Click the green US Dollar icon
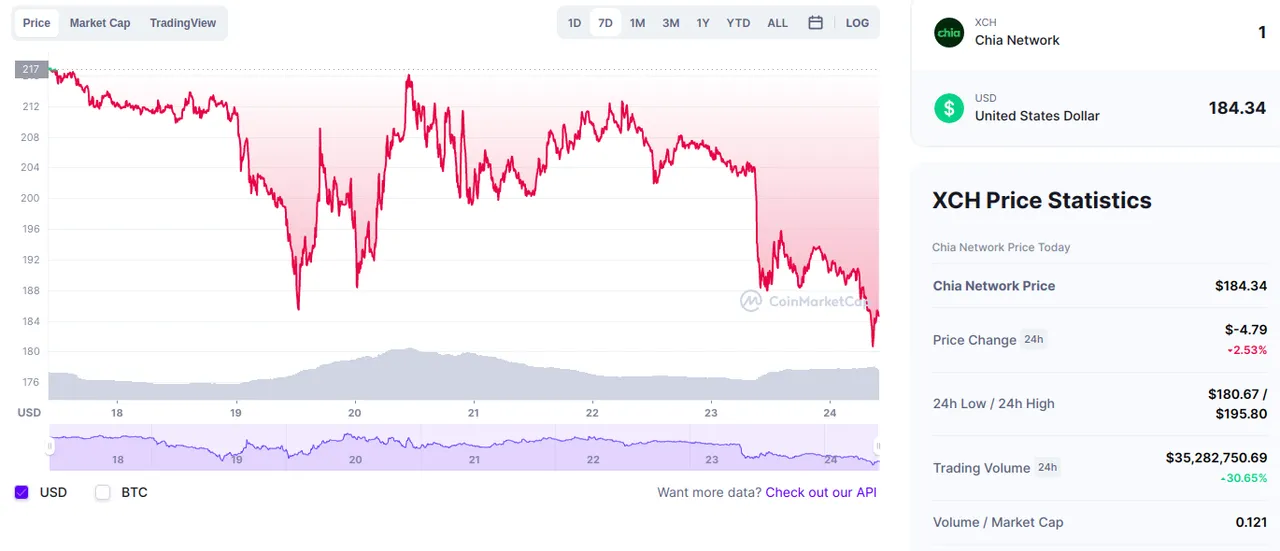The width and height of the screenshot is (1280, 551). (949, 108)
